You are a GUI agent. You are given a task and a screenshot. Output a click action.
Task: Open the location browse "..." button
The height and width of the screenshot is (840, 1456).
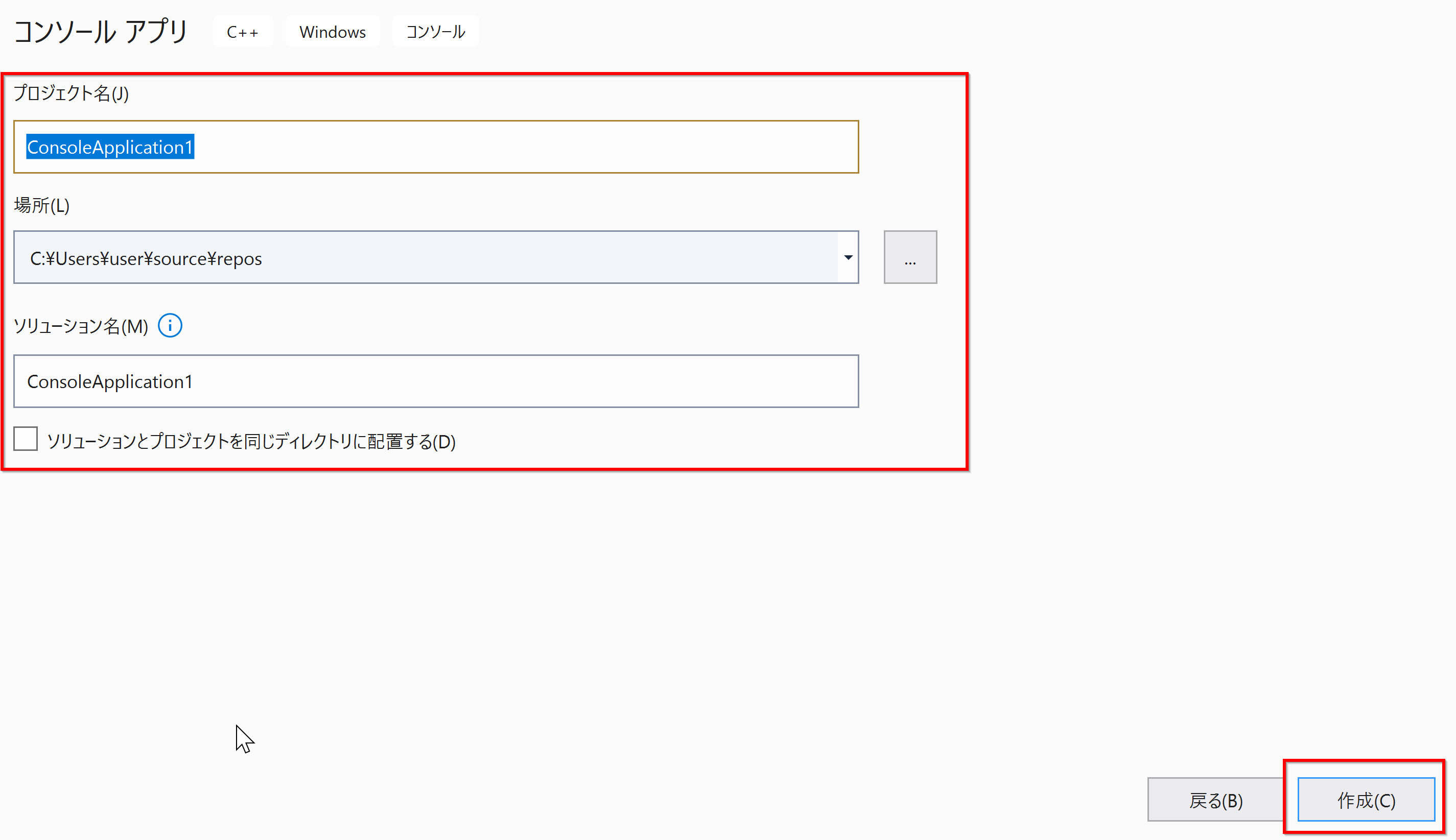(910, 257)
